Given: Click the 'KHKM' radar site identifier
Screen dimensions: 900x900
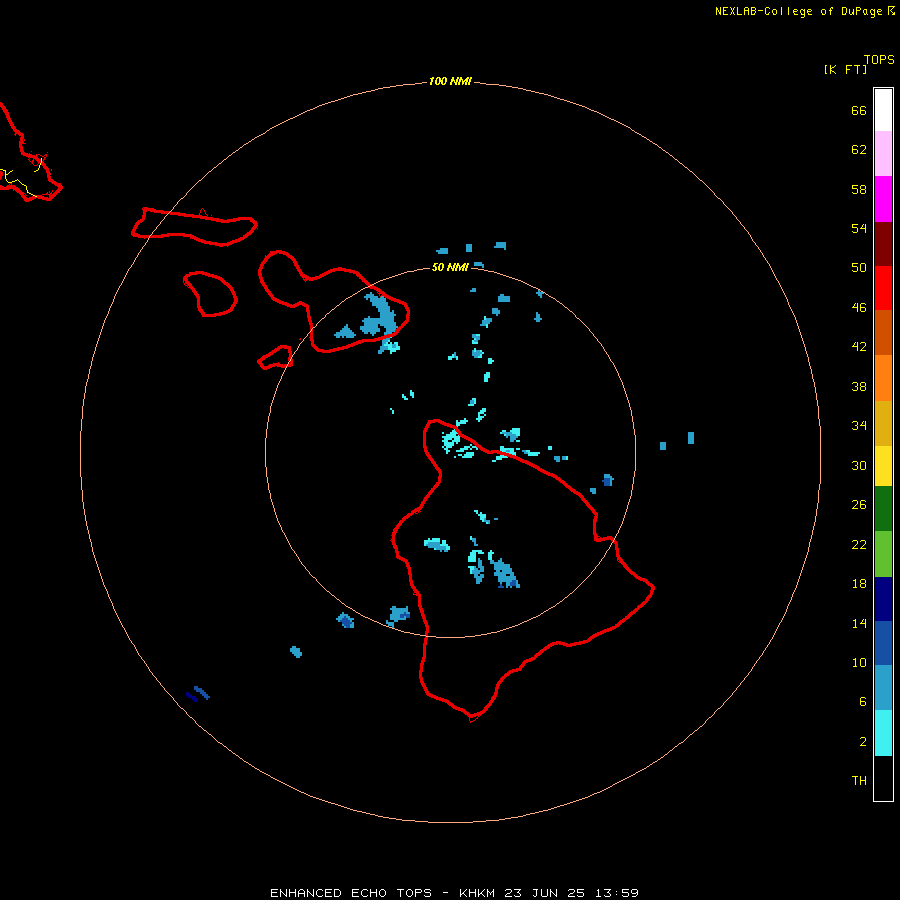Looking at the screenshot, I should pyautogui.click(x=477, y=893).
